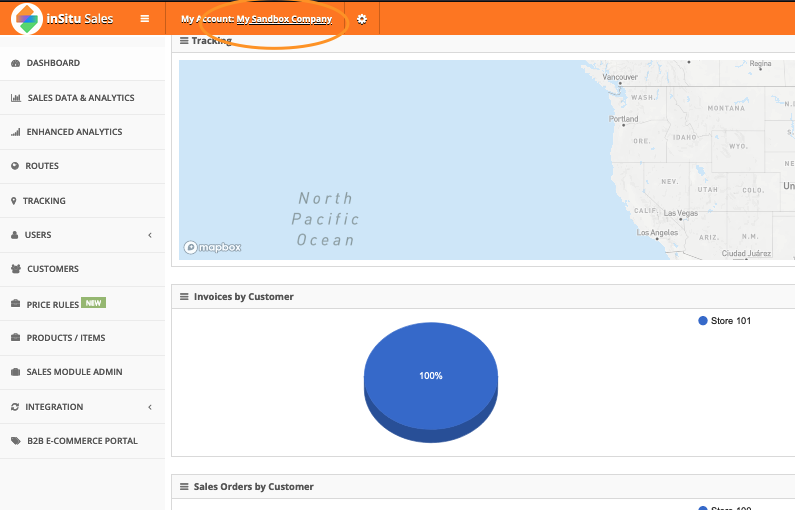The height and width of the screenshot is (510, 795).
Task: Click the blue 100% pie chart slice
Action: coord(431,375)
